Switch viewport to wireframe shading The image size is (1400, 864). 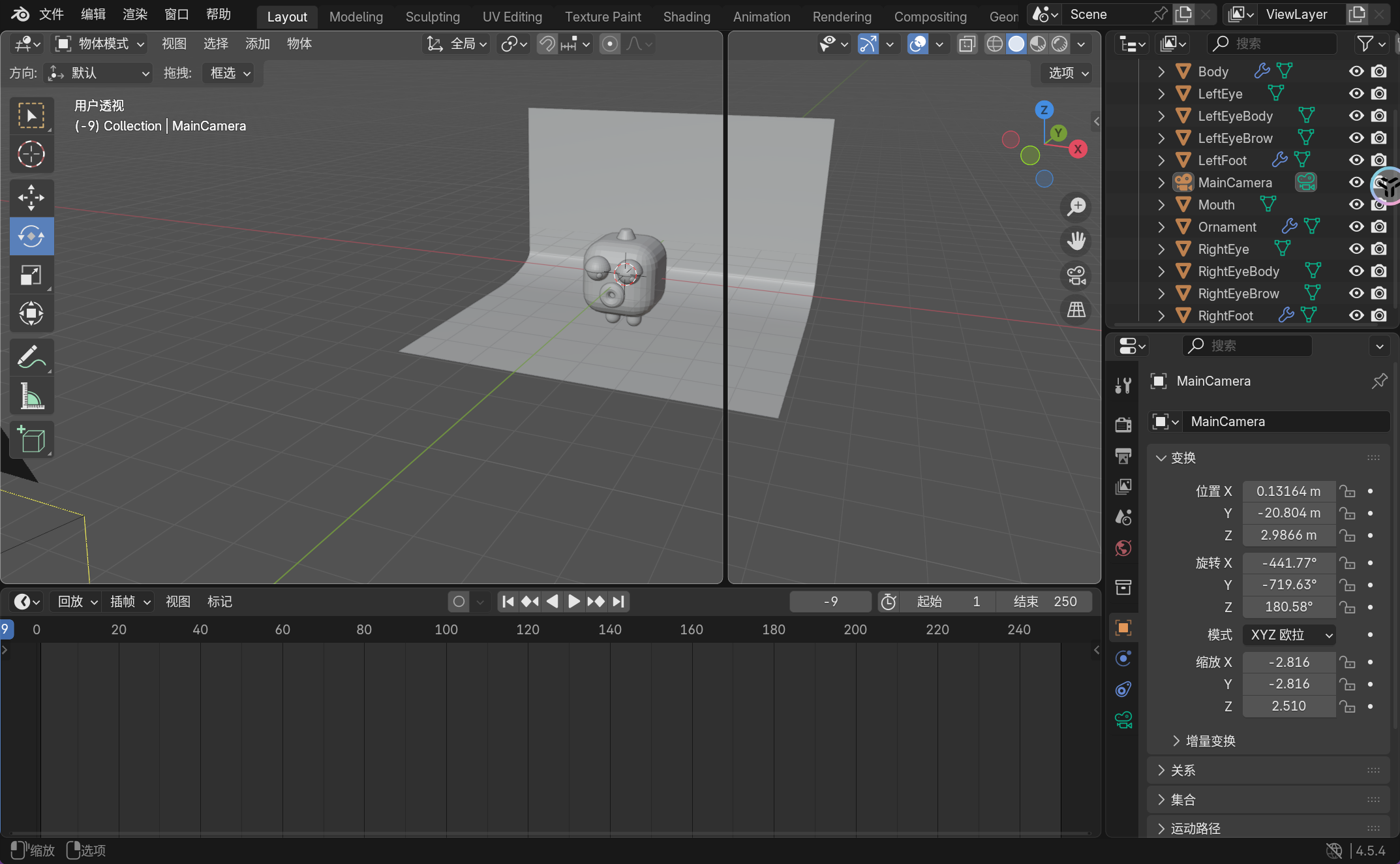(994, 44)
